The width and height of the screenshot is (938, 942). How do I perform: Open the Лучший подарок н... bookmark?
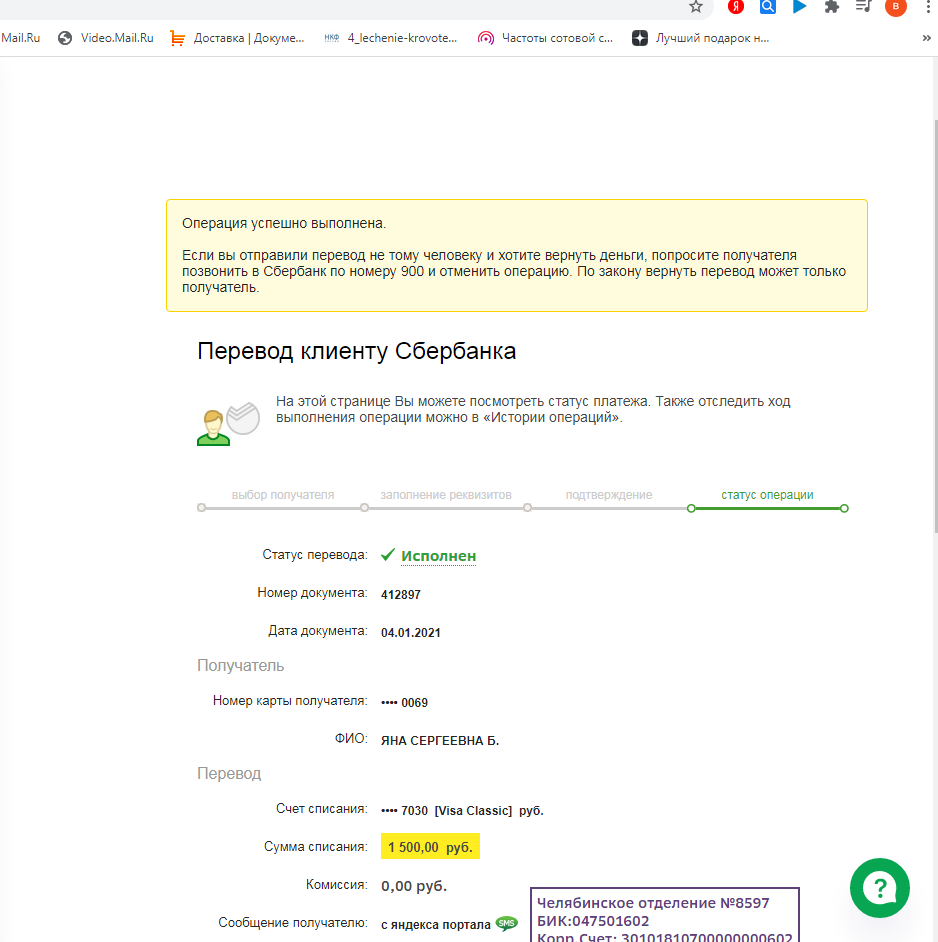tap(701, 38)
